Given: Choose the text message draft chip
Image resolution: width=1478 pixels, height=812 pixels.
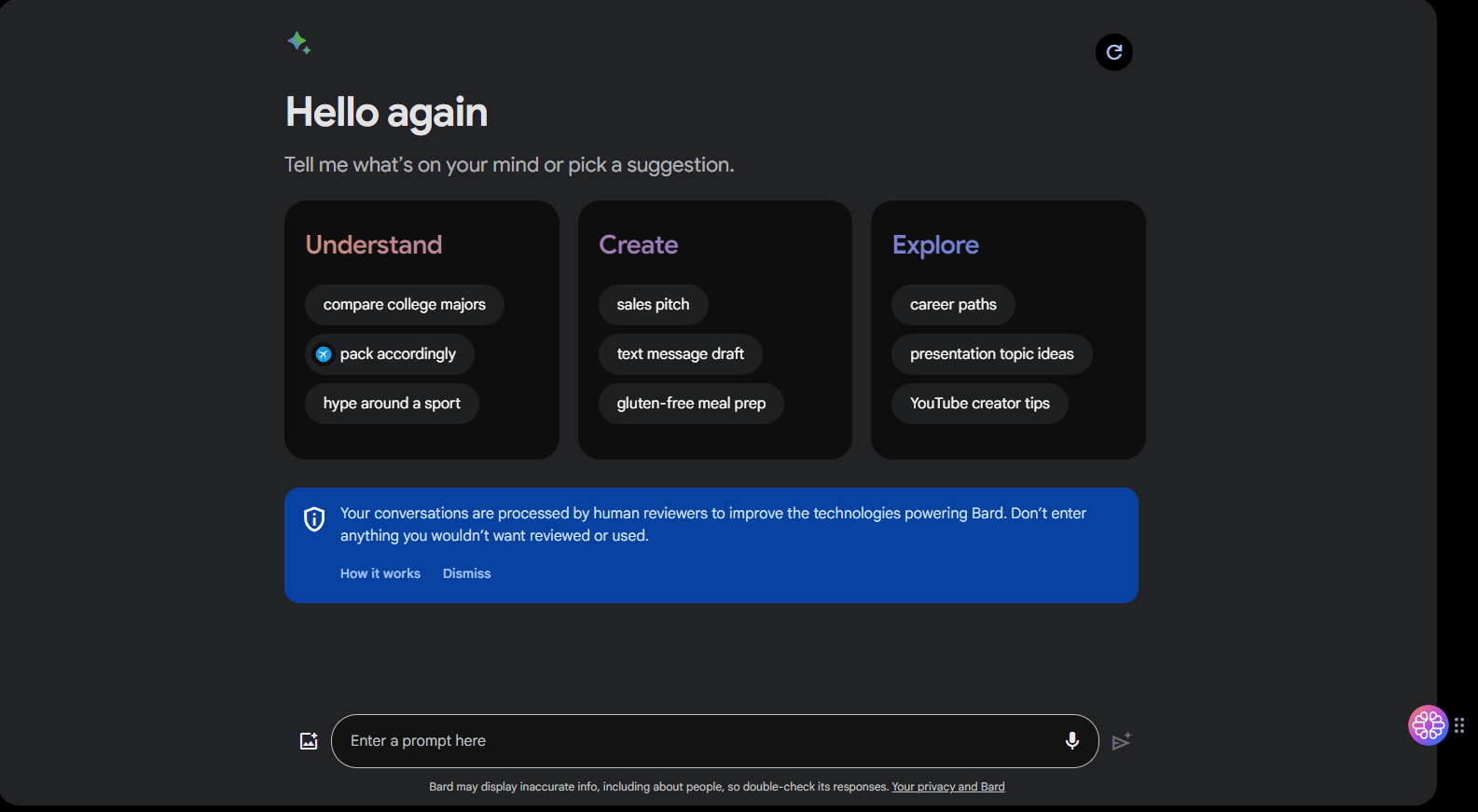Looking at the screenshot, I should click(x=681, y=354).
